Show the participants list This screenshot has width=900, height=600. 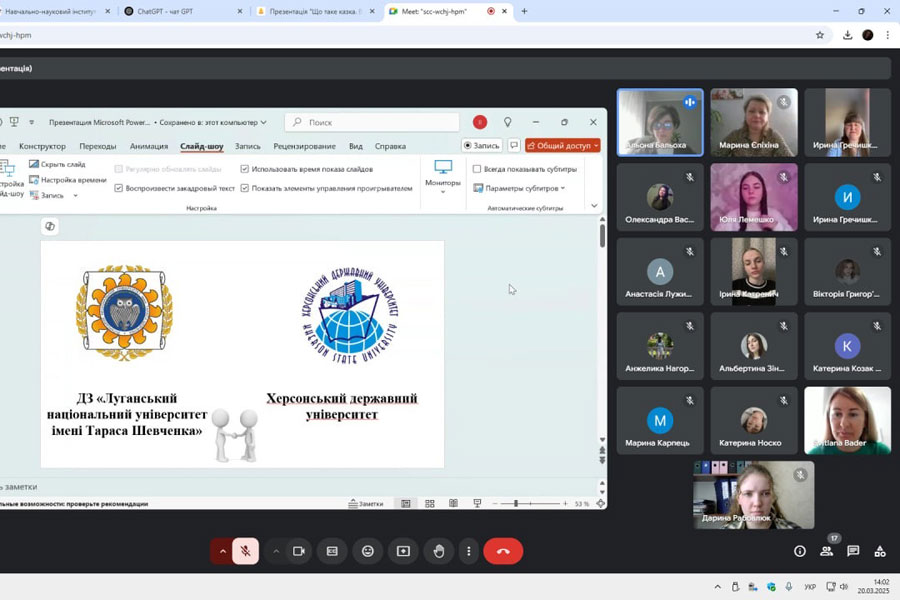826,551
